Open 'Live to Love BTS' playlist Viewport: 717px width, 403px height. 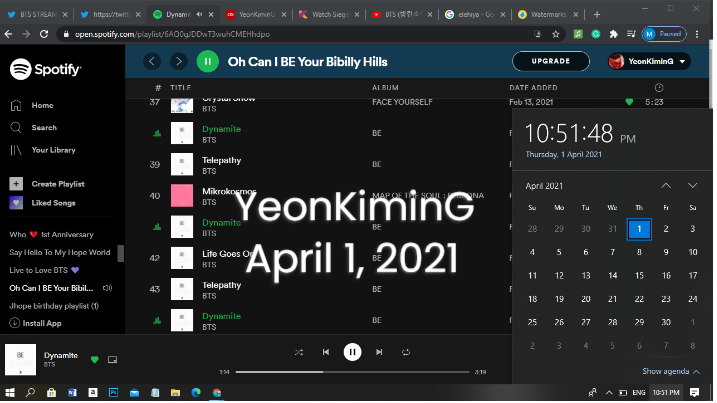click(44, 271)
